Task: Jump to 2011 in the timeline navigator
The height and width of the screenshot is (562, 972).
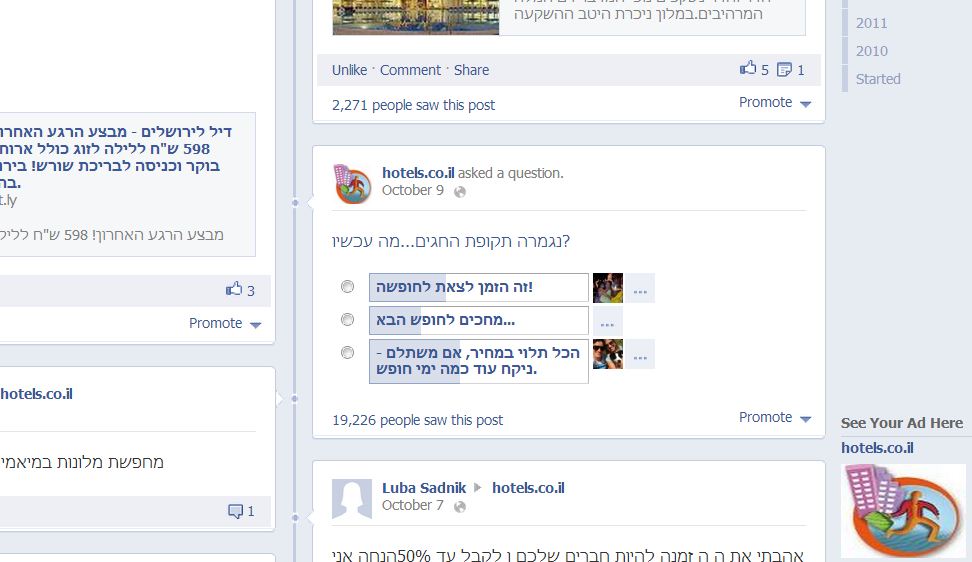Action: point(872,24)
